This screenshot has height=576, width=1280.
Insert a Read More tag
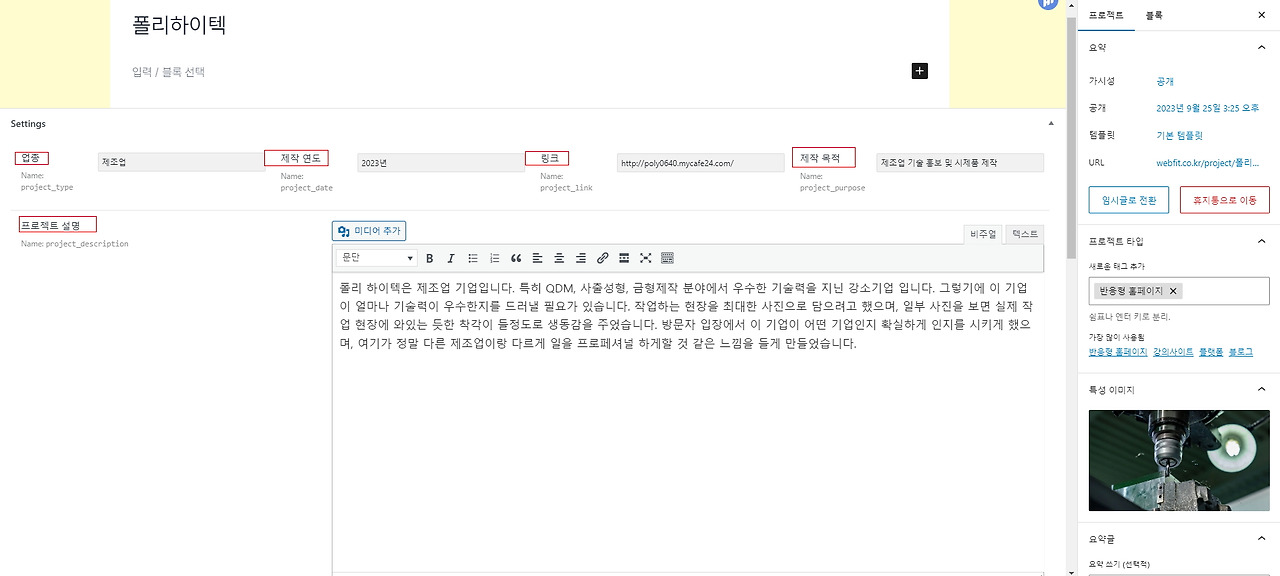pyautogui.click(x=623, y=258)
